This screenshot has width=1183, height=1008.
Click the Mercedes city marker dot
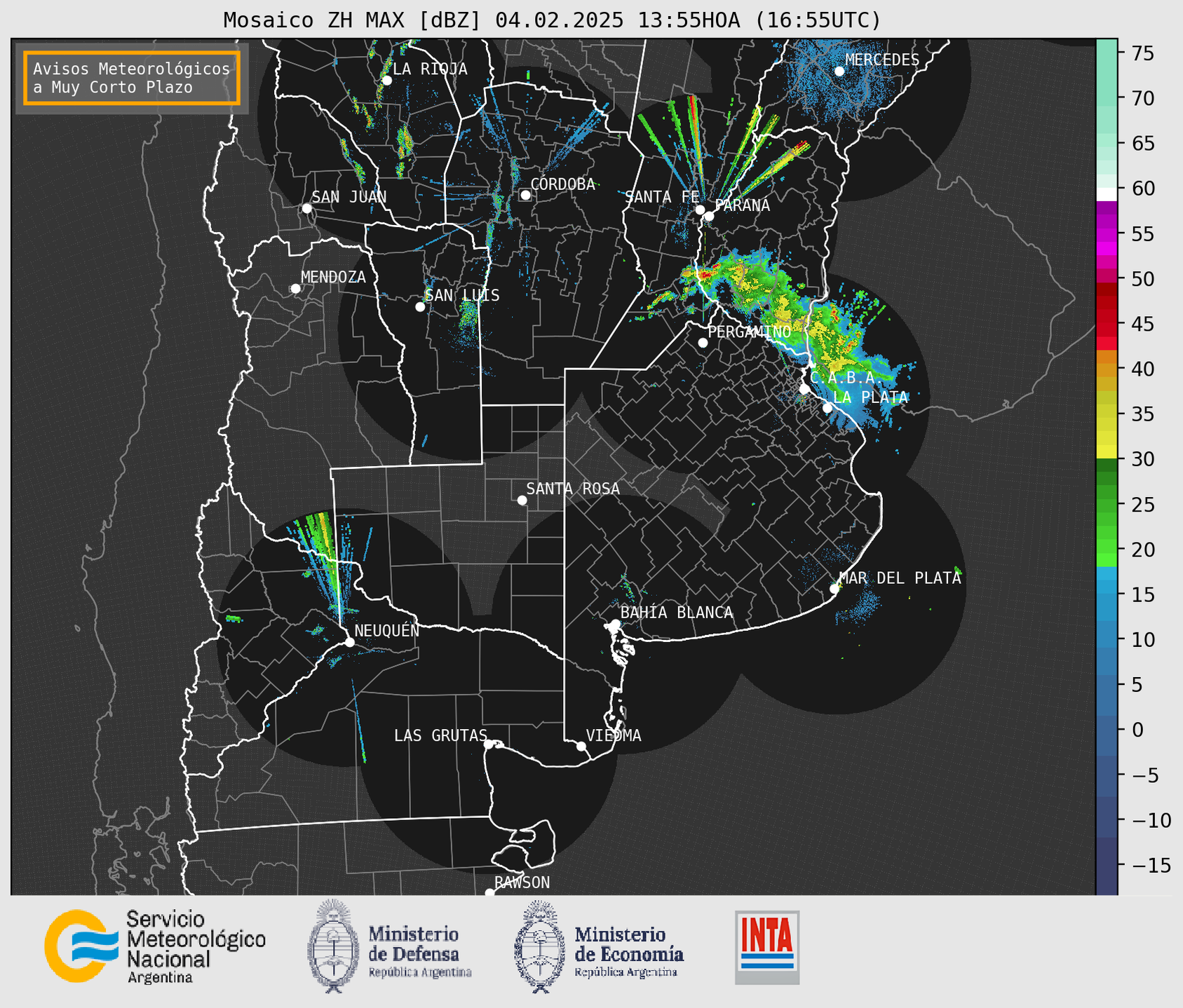(839, 71)
